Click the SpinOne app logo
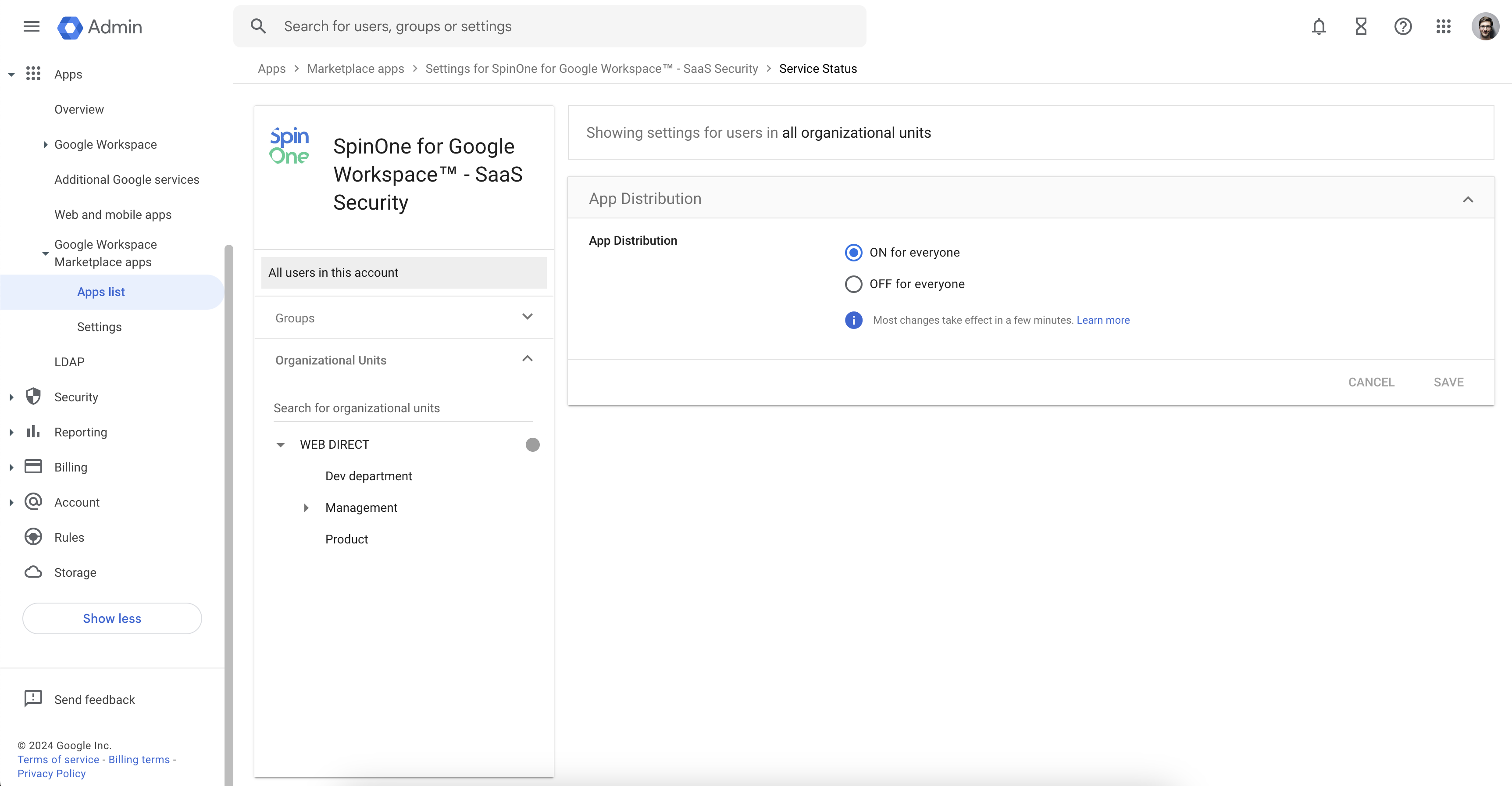Viewport: 1512px width, 786px height. [289, 146]
